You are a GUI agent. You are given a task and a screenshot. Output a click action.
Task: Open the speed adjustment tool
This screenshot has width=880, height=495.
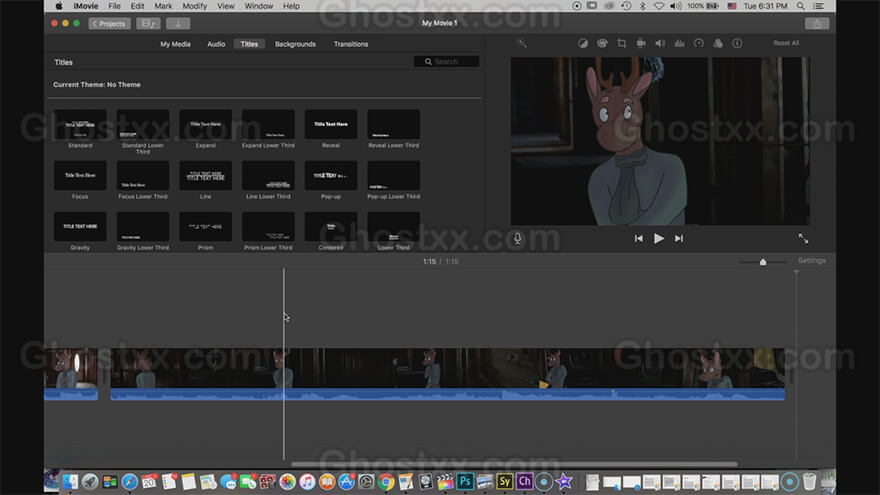tap(699, 43)
